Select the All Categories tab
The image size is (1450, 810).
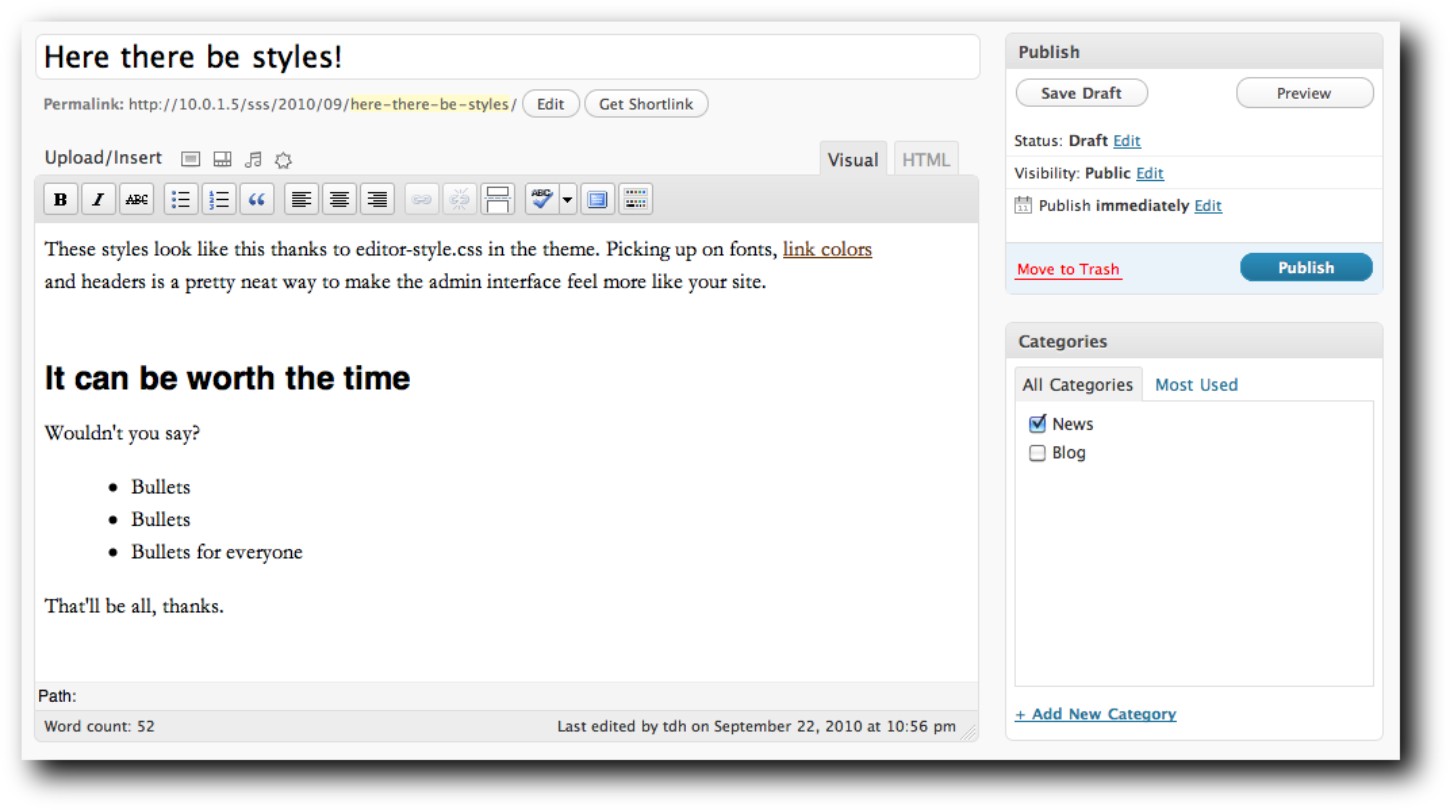click(x=1078, y=384)
